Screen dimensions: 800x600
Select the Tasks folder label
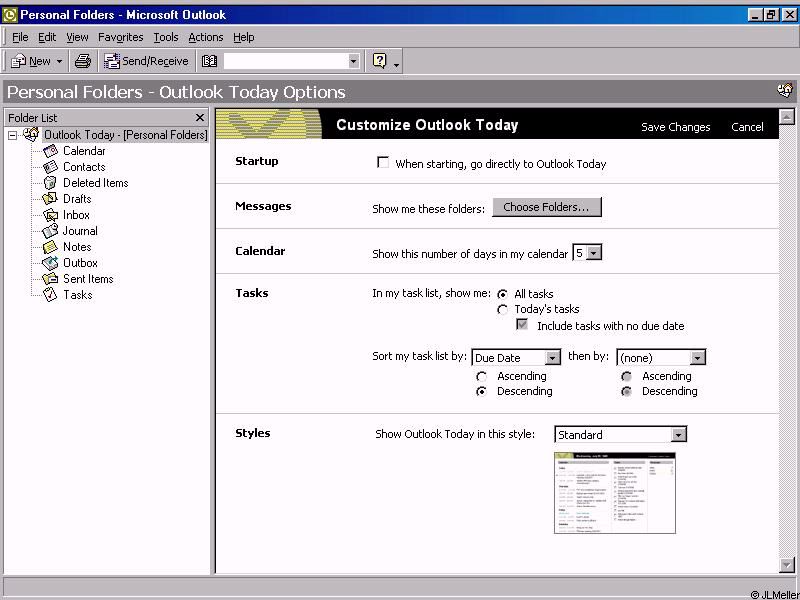pos(78,294)
